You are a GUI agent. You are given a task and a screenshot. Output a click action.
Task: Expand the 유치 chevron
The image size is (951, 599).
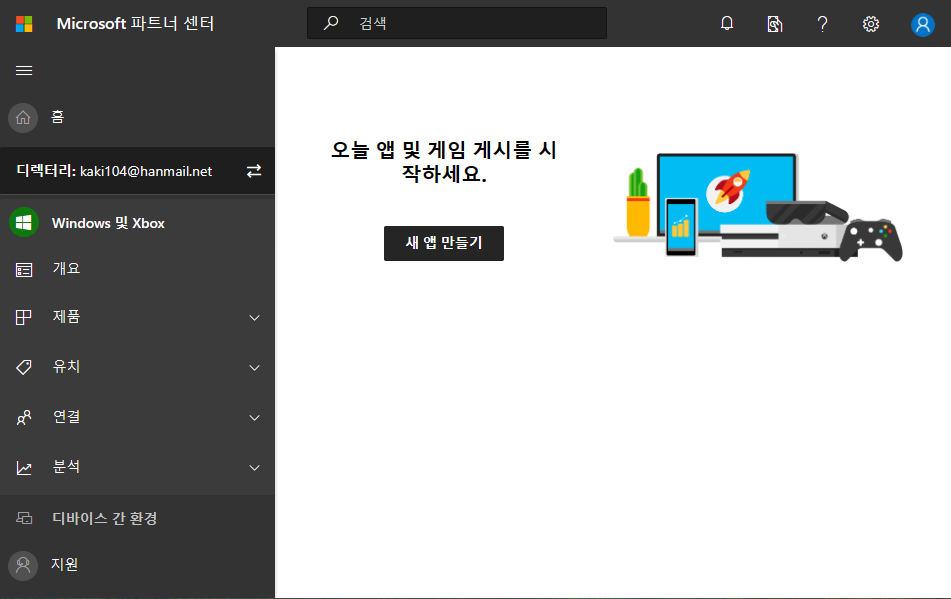pos(255,367)
